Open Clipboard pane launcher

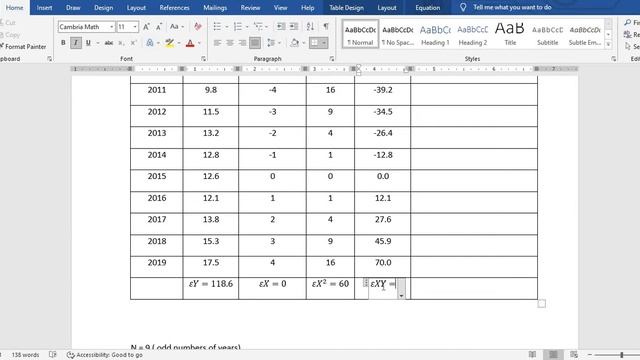(x=49, y=59)
